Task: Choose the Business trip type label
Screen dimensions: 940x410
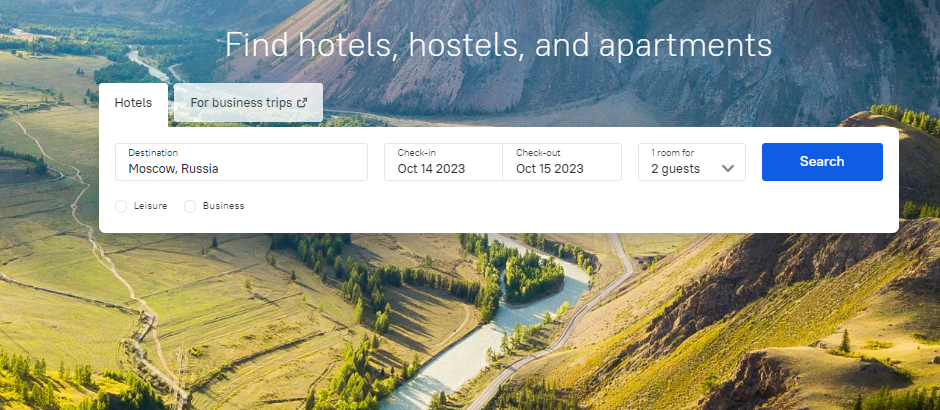Action: click(224, 206)
